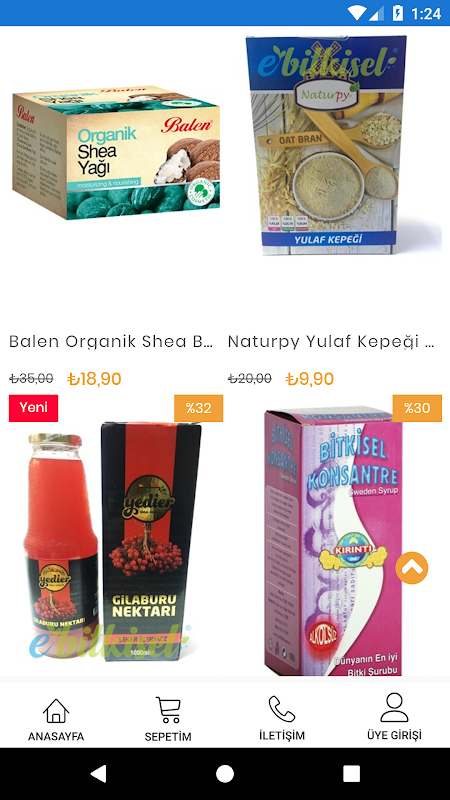450x800 pixels.
Task: Tap the ₺18,90 discounted price
Action: (x=94, y=379)
